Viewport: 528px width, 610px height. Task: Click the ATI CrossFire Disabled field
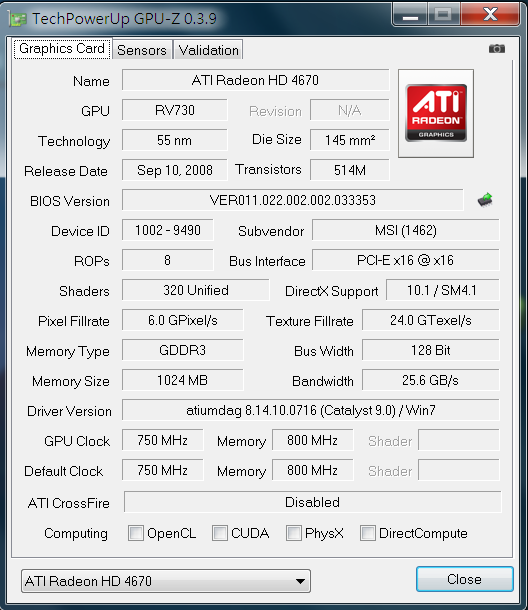[312, 502]
